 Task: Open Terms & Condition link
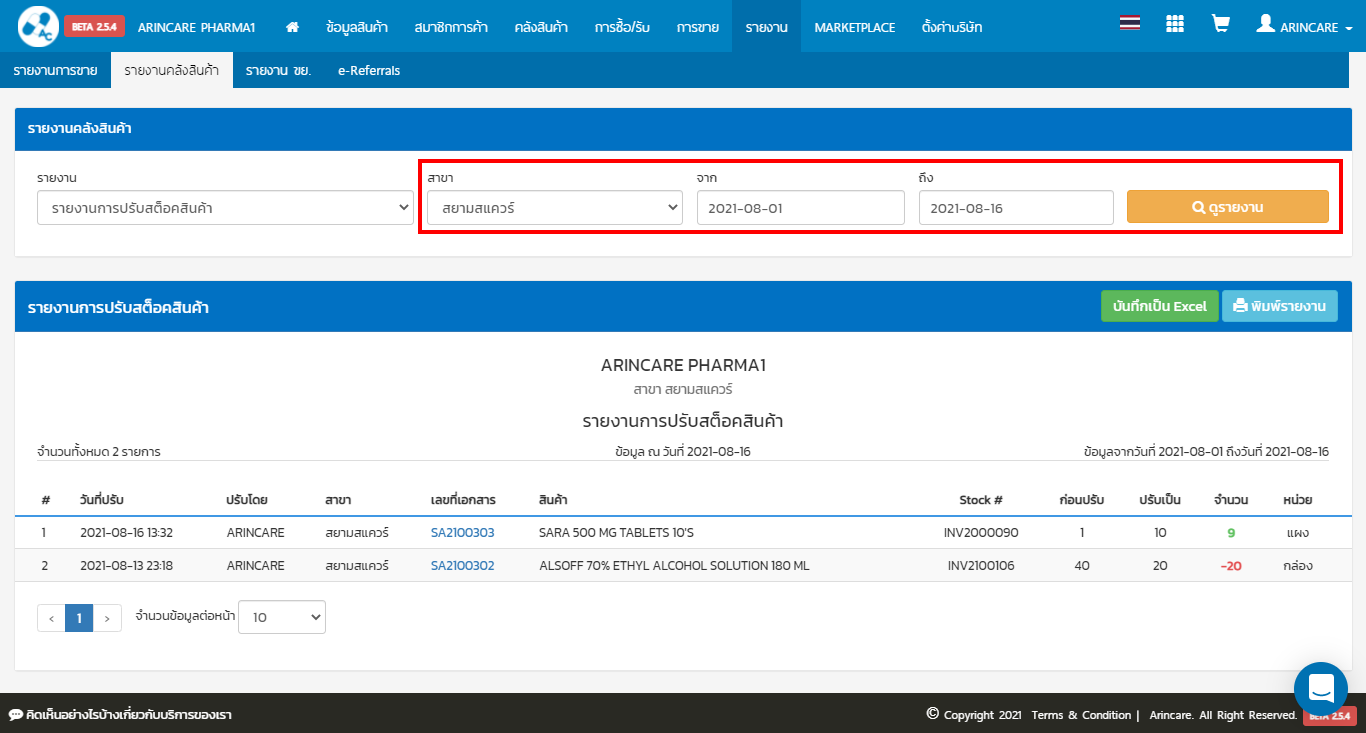pyautogui.click(x=1081, y=715)
